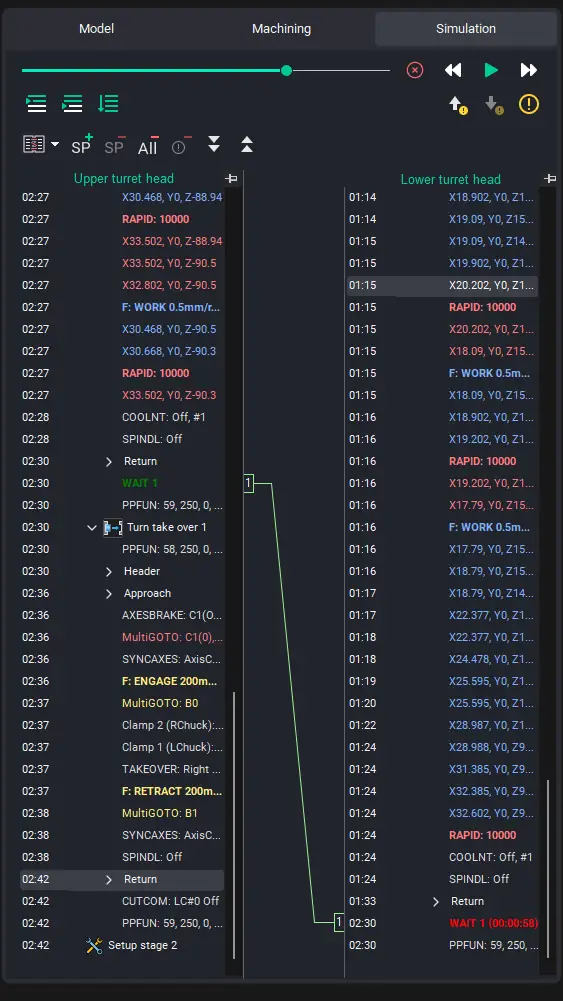
Task: Select the F: ENGAGE 200m row
Action: tap(122, 681)
